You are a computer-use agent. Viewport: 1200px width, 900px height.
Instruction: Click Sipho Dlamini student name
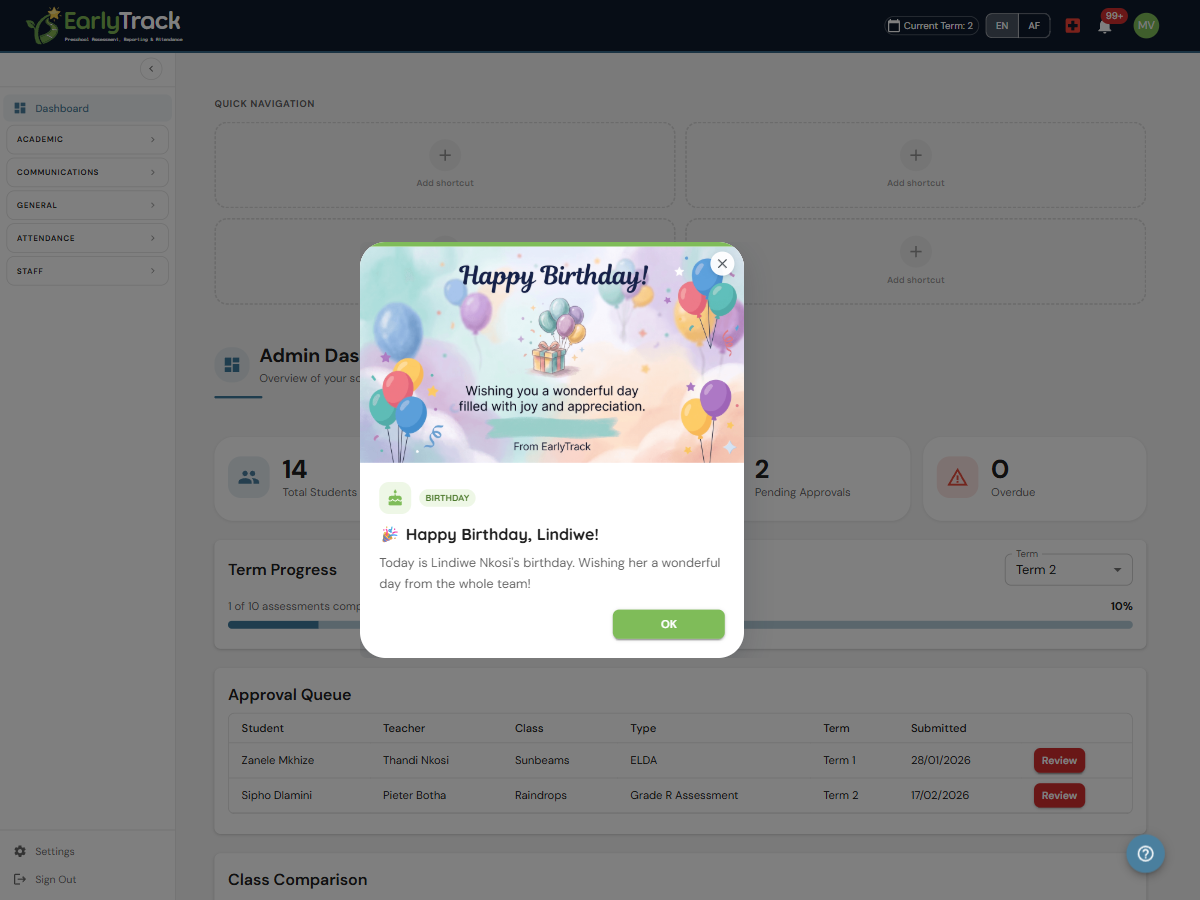coord(276,795)
